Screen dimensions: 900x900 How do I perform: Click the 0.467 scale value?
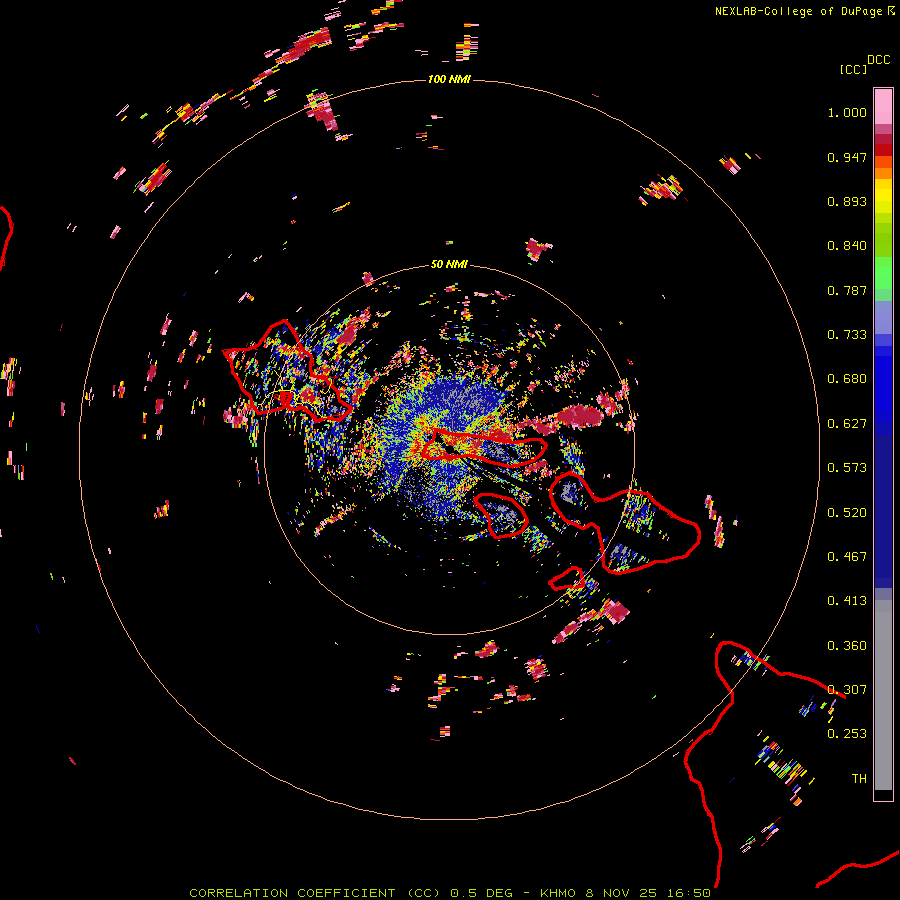click(x=847, y=557)
